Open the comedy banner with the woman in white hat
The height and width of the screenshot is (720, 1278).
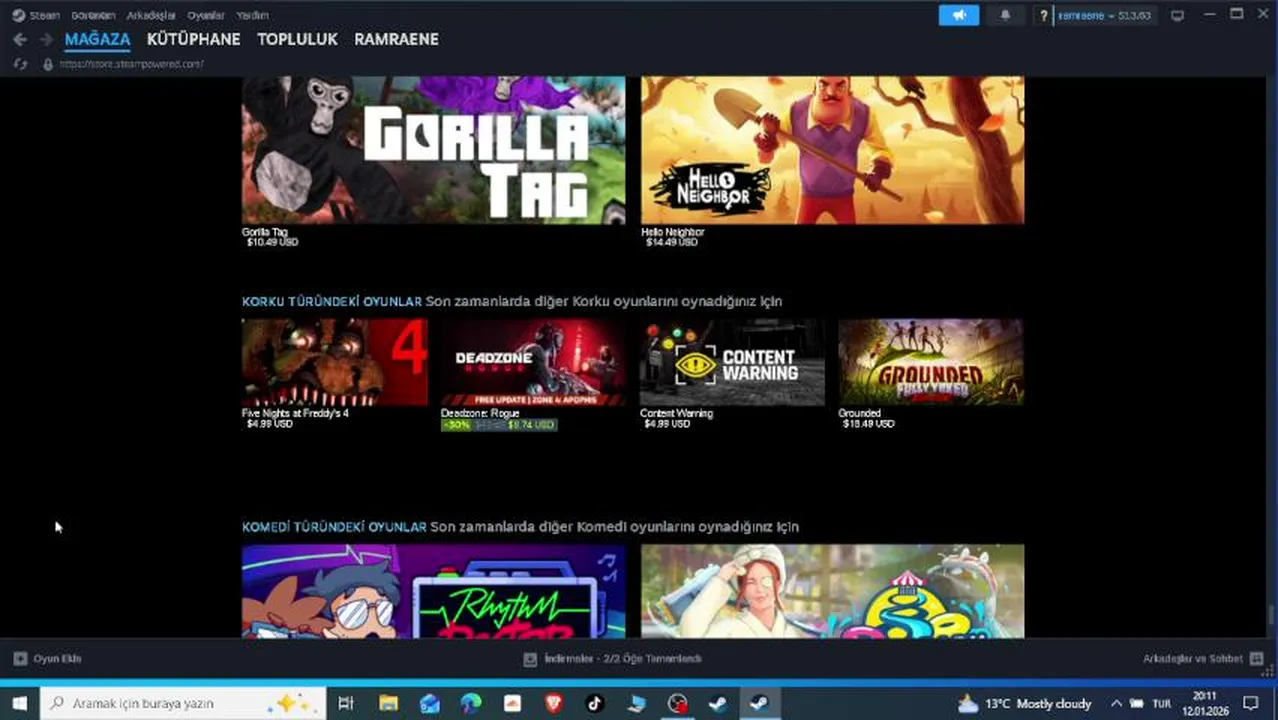click(832, 591)
